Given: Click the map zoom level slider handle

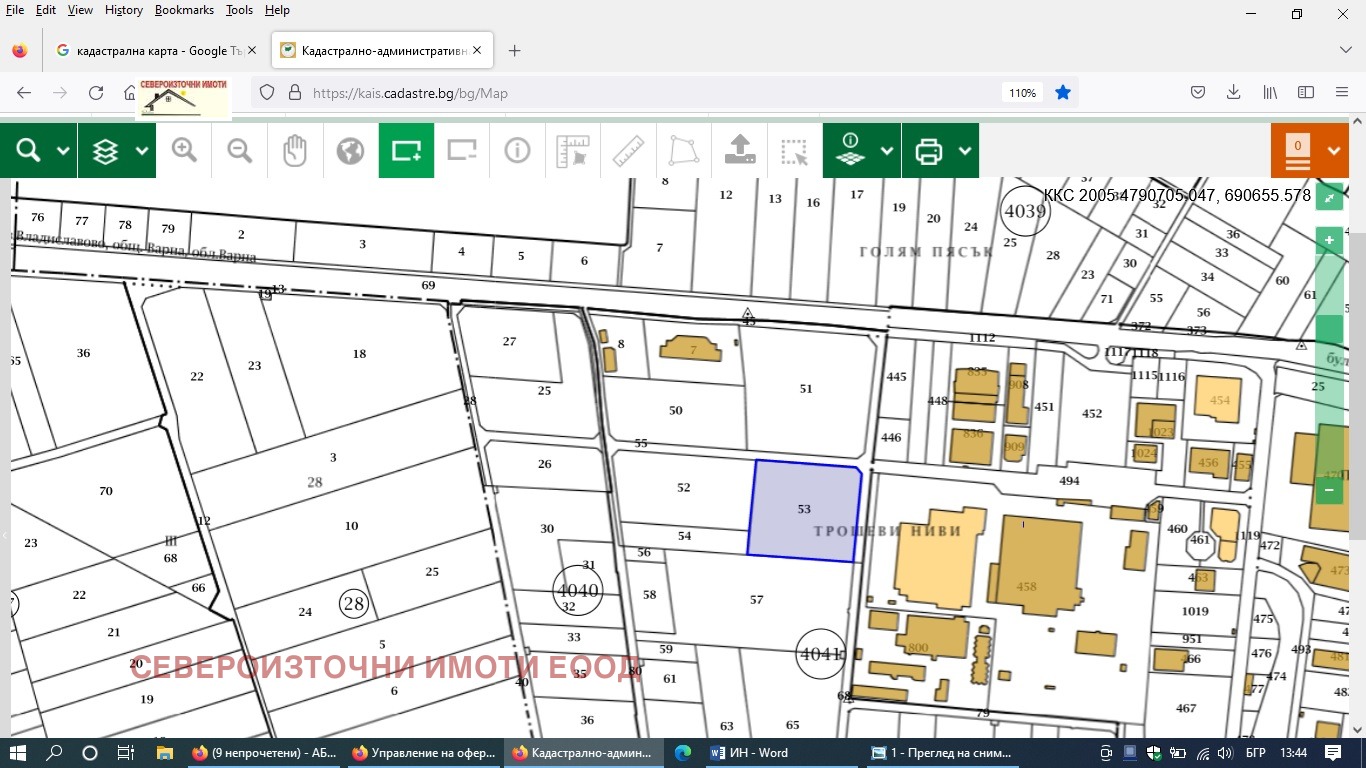Looking at the screenshot, I should click(1329, 328).
